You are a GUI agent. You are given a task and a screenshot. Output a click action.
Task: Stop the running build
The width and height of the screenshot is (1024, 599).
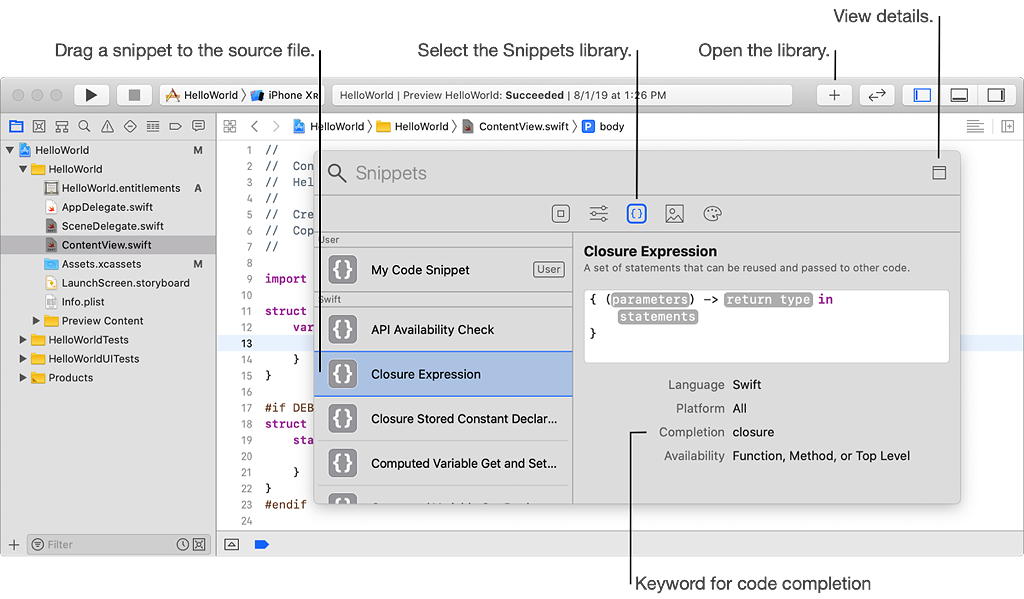[x=134, y=95]
